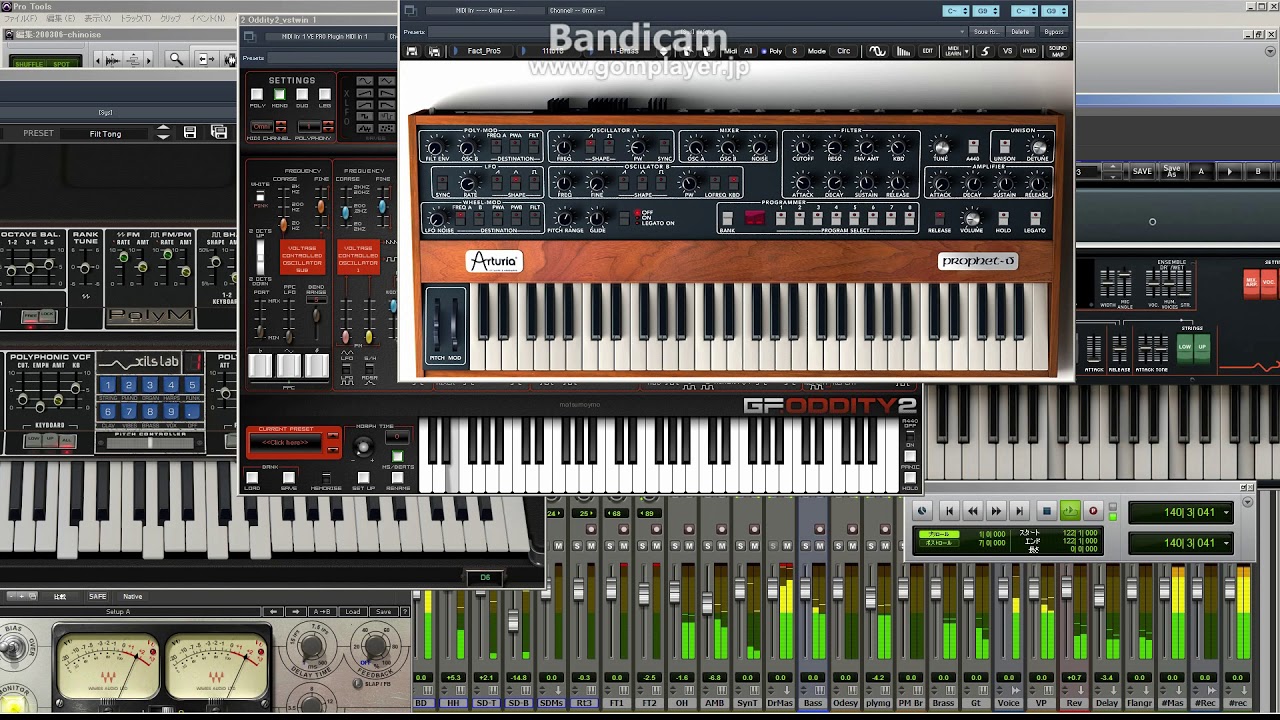Click the Oddity2 current preset display
Viewport: 1280px width, 720px height.
coord(287,442)
